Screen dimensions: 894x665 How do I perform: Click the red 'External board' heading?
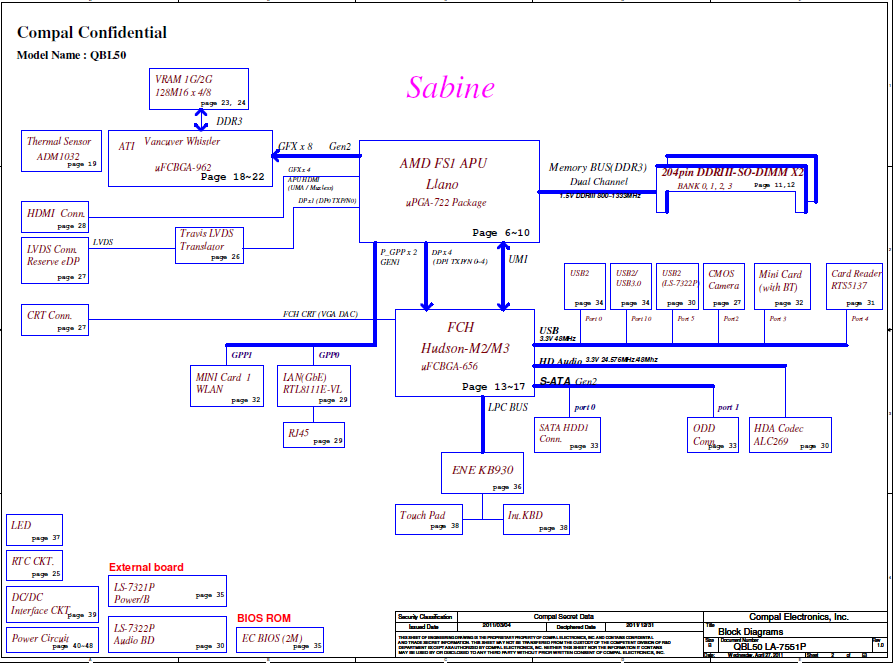coord(147,567)
